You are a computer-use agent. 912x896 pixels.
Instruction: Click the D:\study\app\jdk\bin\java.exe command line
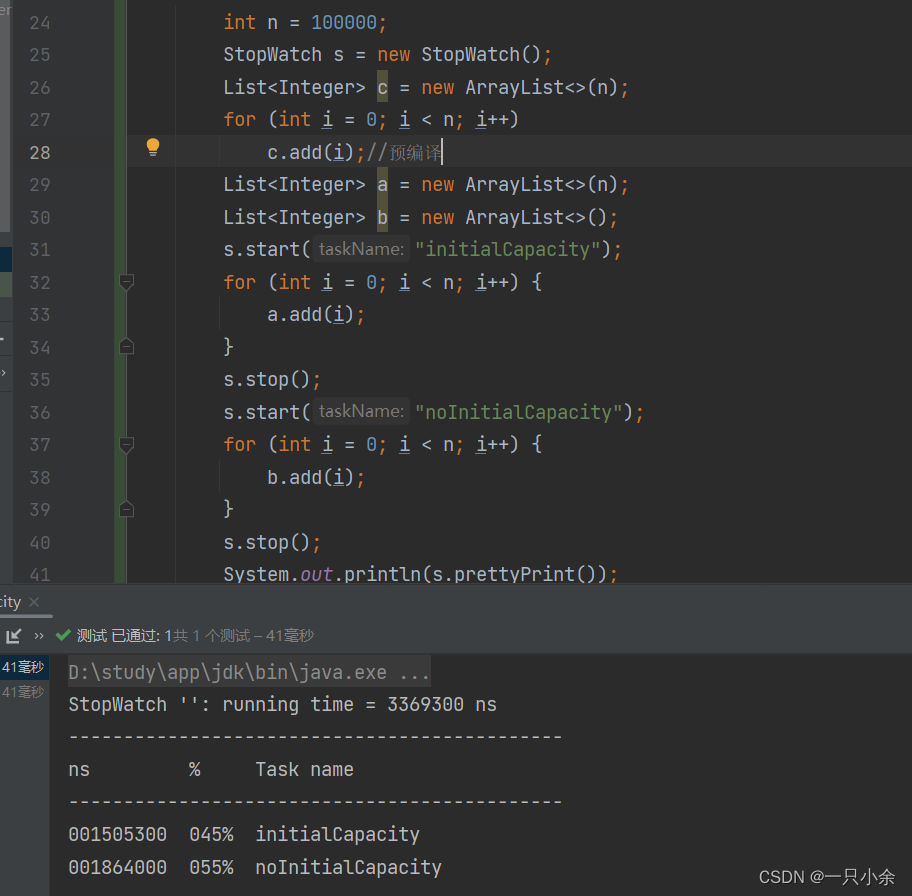pos(249,672)
